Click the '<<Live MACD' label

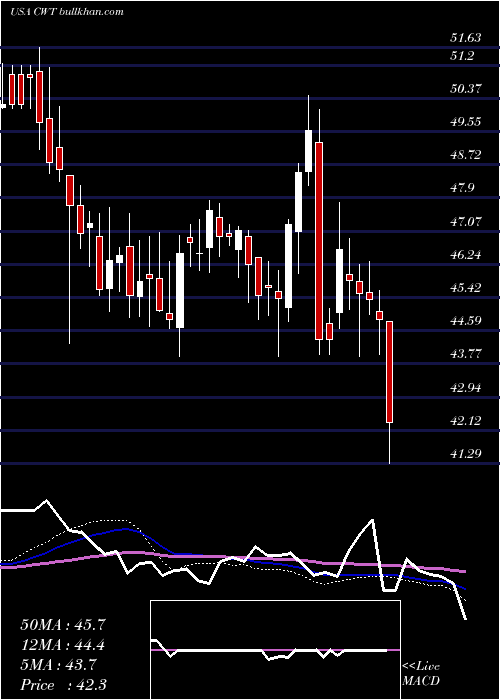[x=421, y=674]
